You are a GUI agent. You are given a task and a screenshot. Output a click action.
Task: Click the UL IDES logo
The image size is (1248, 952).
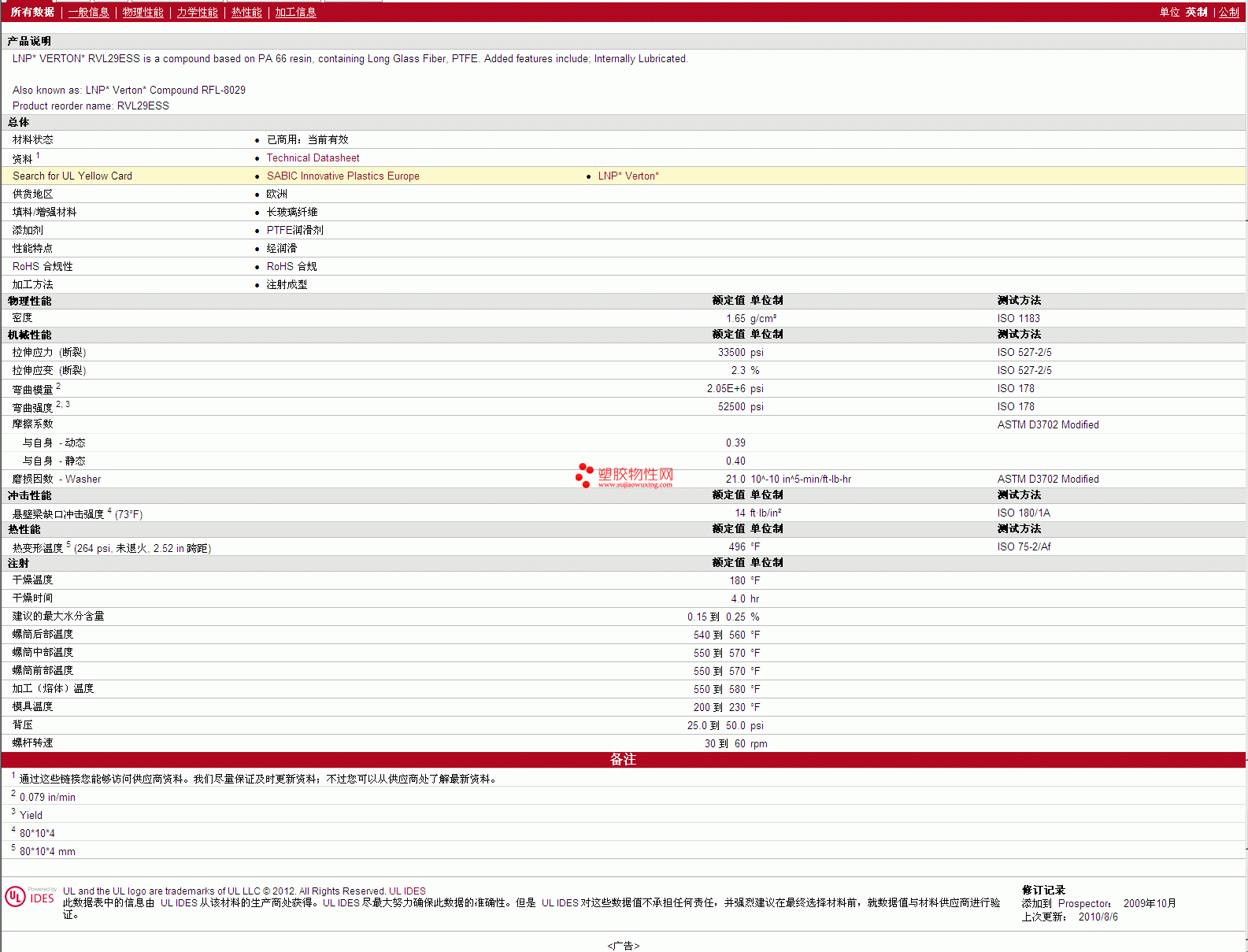coord(31,896)
